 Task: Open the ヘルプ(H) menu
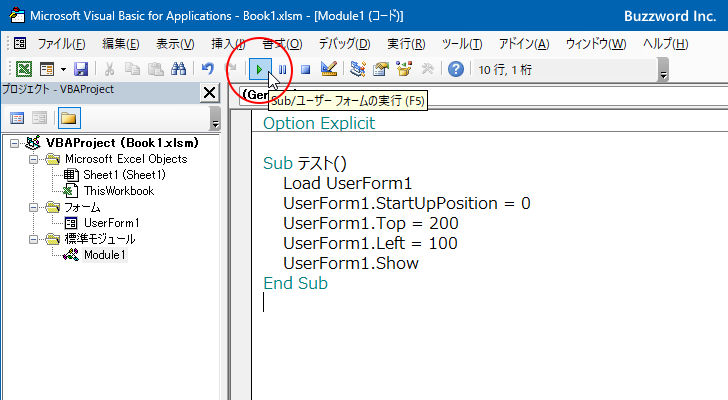click(665, 44)
